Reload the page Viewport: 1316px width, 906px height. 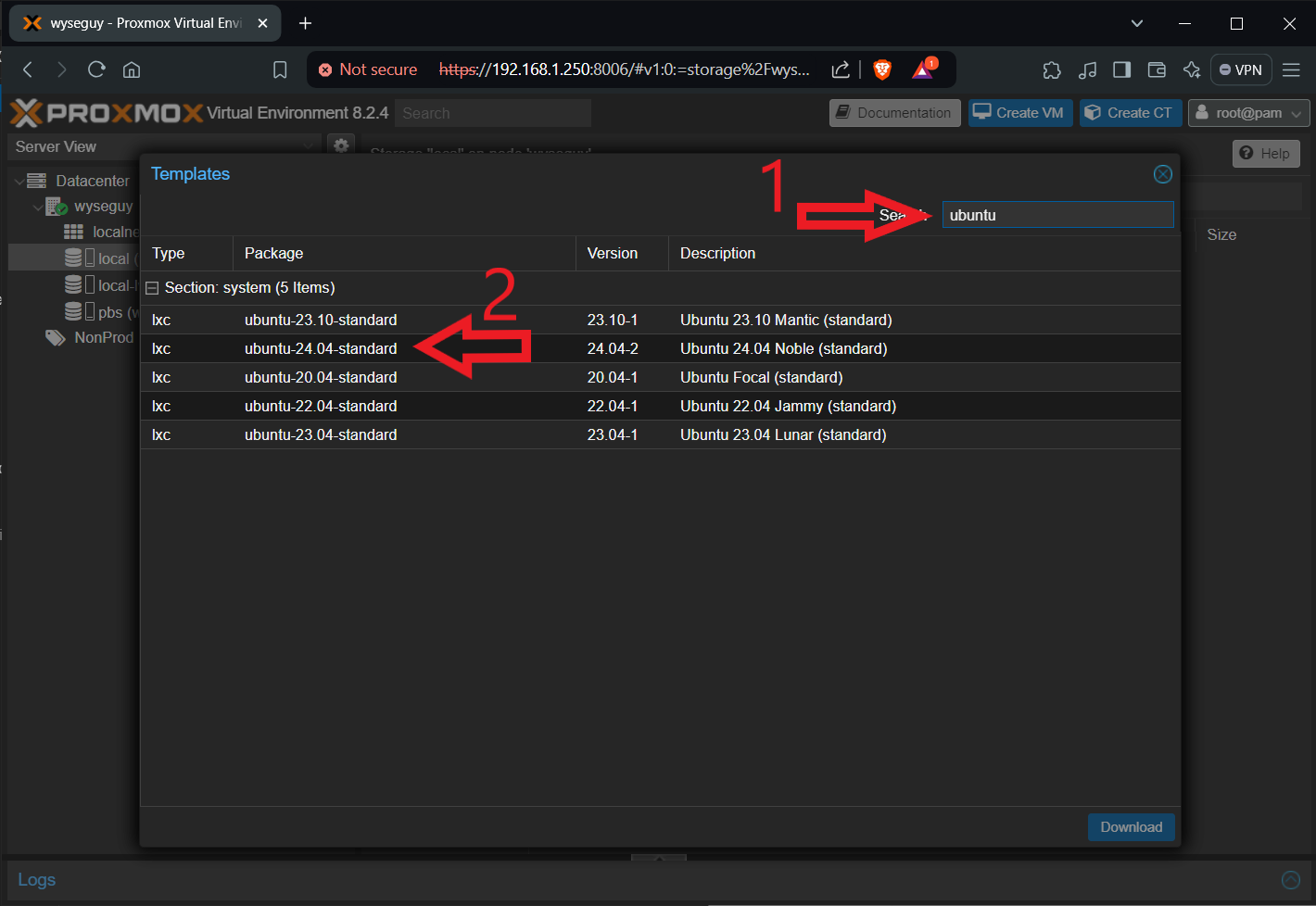coord(96,69)
